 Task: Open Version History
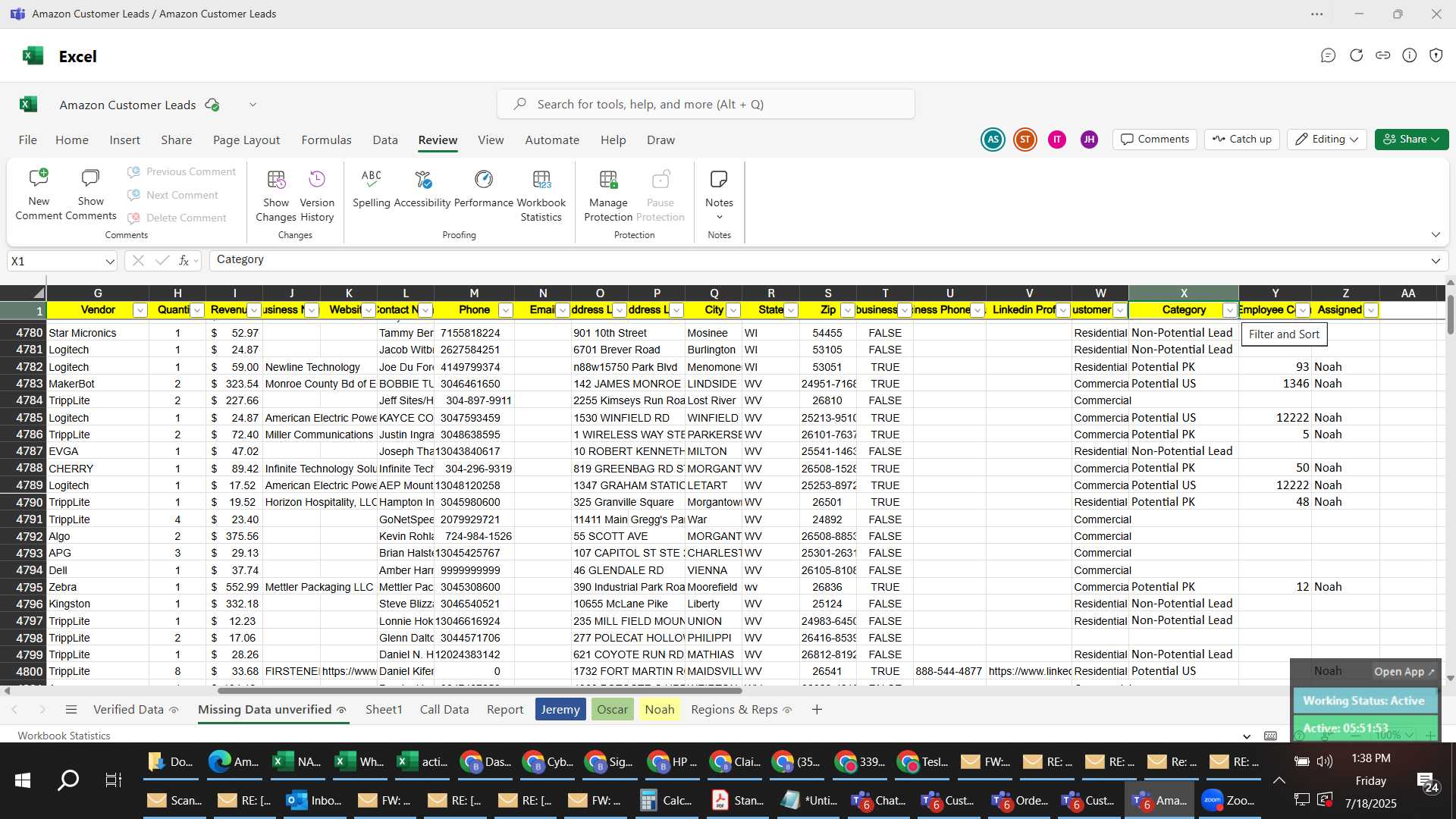pyautogui.click(x=317, y=195)
